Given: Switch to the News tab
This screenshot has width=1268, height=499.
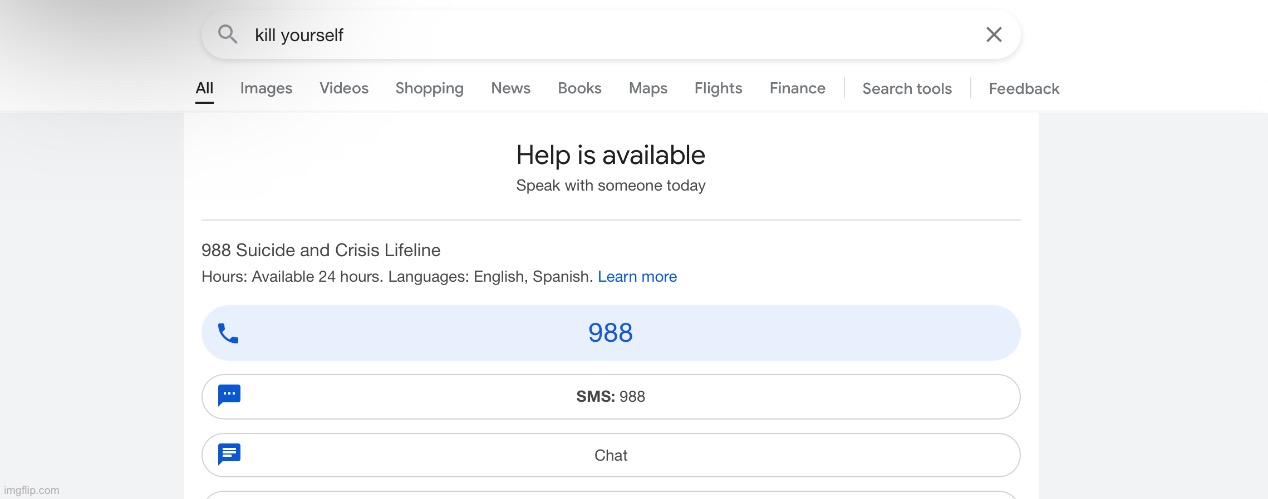Looking at the screenshot, I should (510, 88).
